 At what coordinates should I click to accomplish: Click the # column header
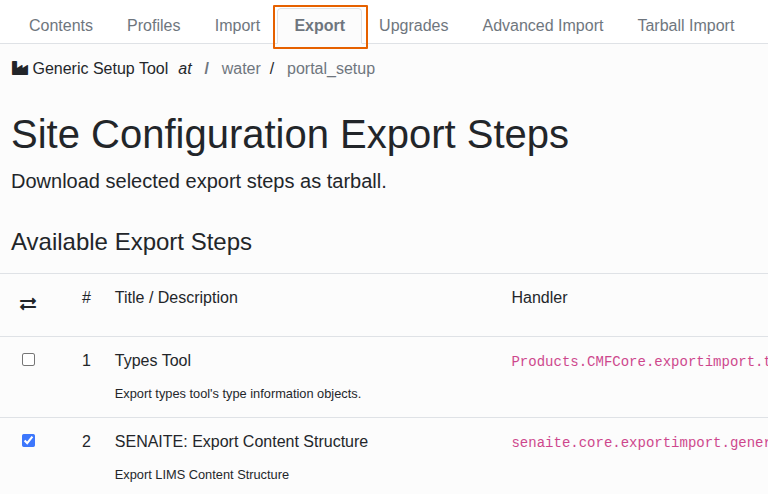pos(86,298)
